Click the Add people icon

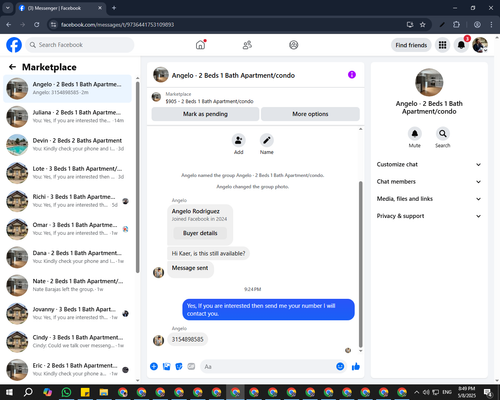click(x=239, y=140)
